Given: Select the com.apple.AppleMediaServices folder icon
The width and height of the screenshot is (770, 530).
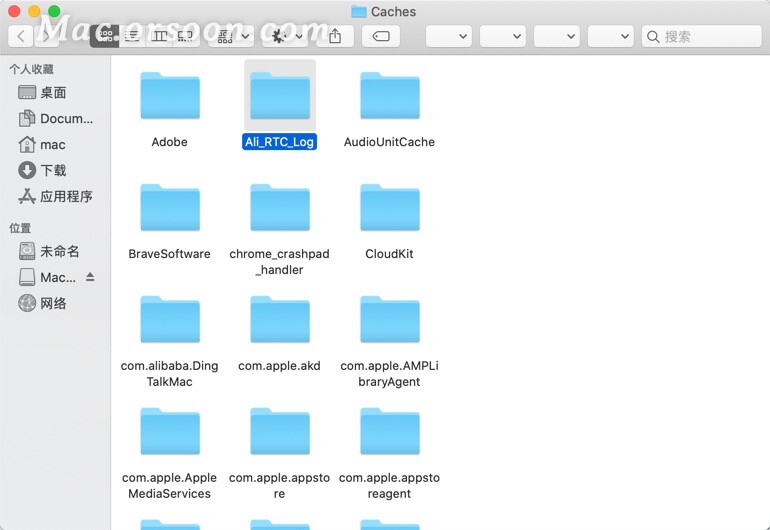Looking at the screenshot, I should [x=170, y=431].
